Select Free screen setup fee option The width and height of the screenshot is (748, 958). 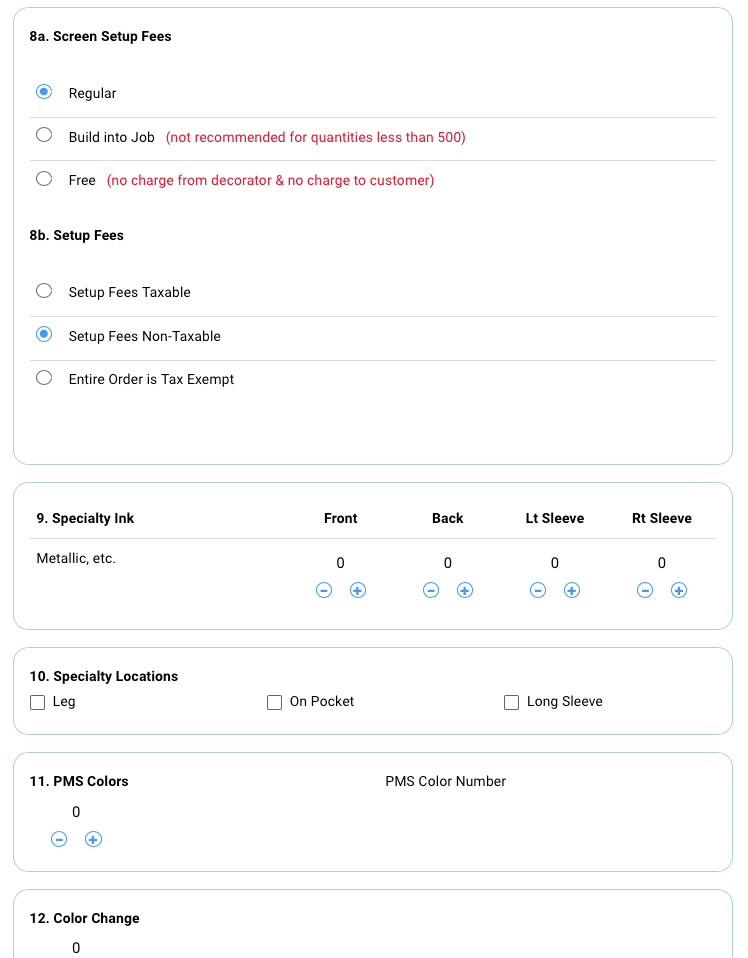[x=44, y=179]
